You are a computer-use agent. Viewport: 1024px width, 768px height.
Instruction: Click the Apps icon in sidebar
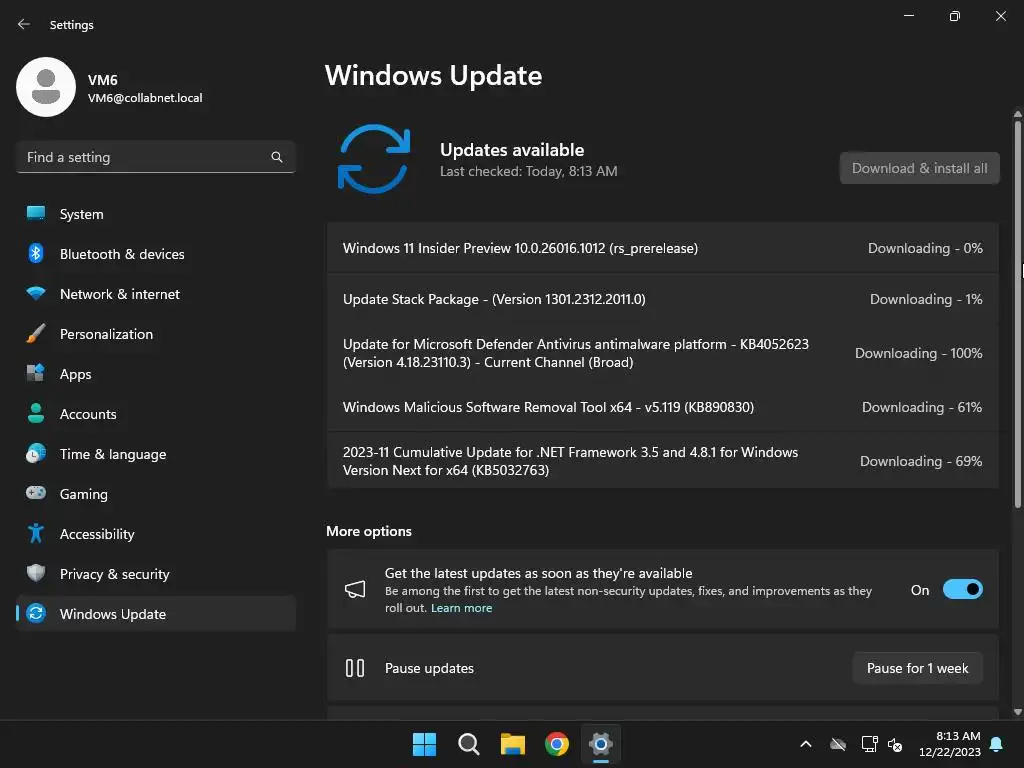coord(36,374)
